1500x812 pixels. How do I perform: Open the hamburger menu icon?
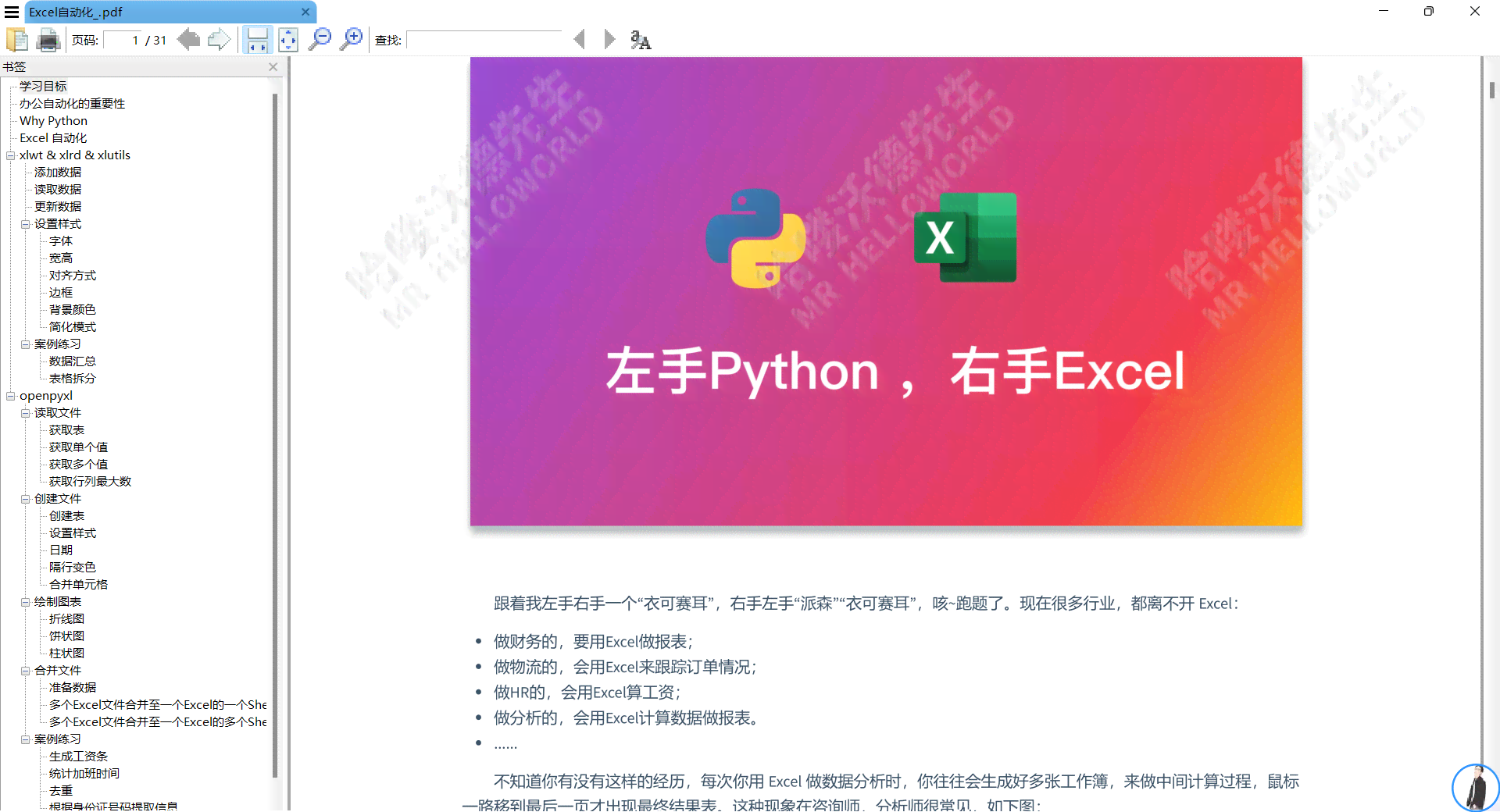tap(12, 12)
